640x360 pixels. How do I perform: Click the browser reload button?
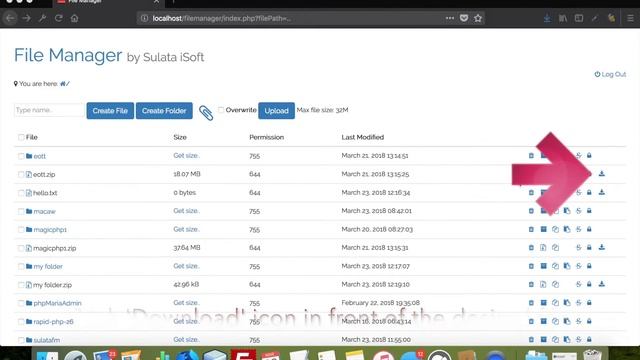click(x=58, y=18)
